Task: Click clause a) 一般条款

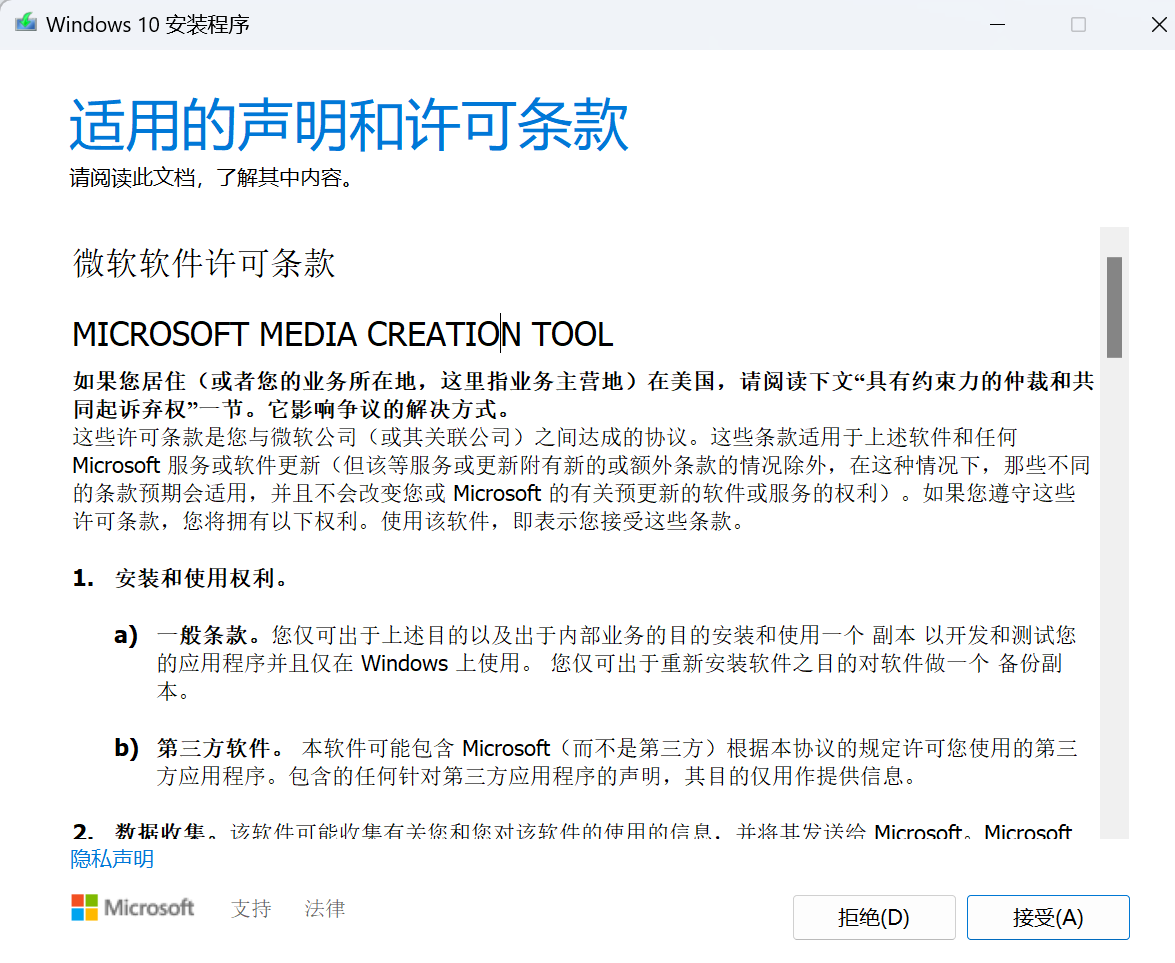Action: click(595, 663)
